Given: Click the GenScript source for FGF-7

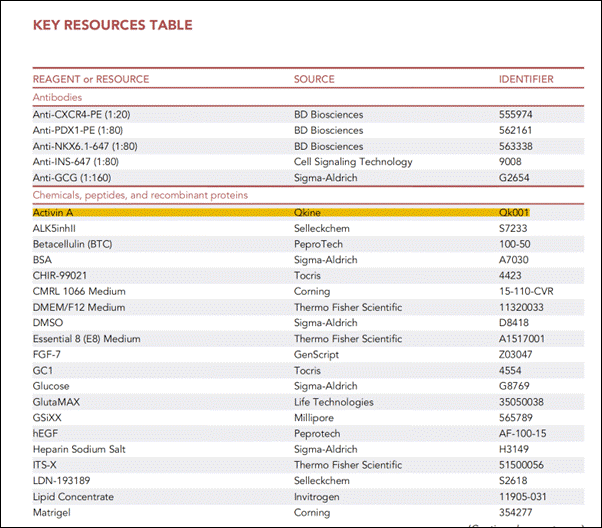Looking at the screenshot, I should point(316,355).
